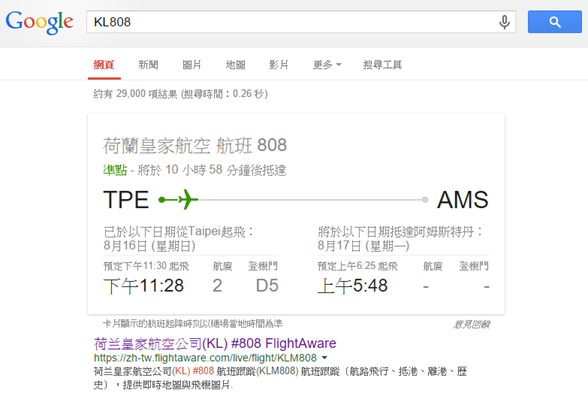
Task: Open 搜尋工具 options
Action: 382,65
